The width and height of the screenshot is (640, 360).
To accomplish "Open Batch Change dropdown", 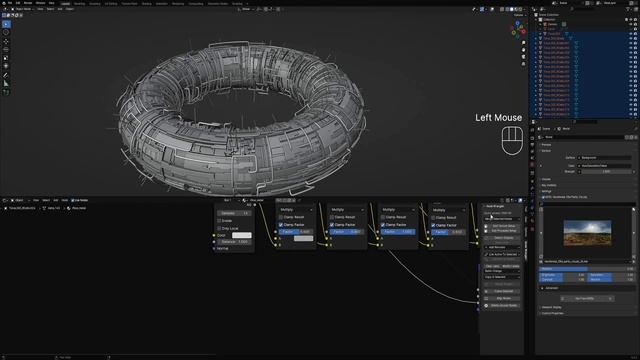I will pos(502,271).
